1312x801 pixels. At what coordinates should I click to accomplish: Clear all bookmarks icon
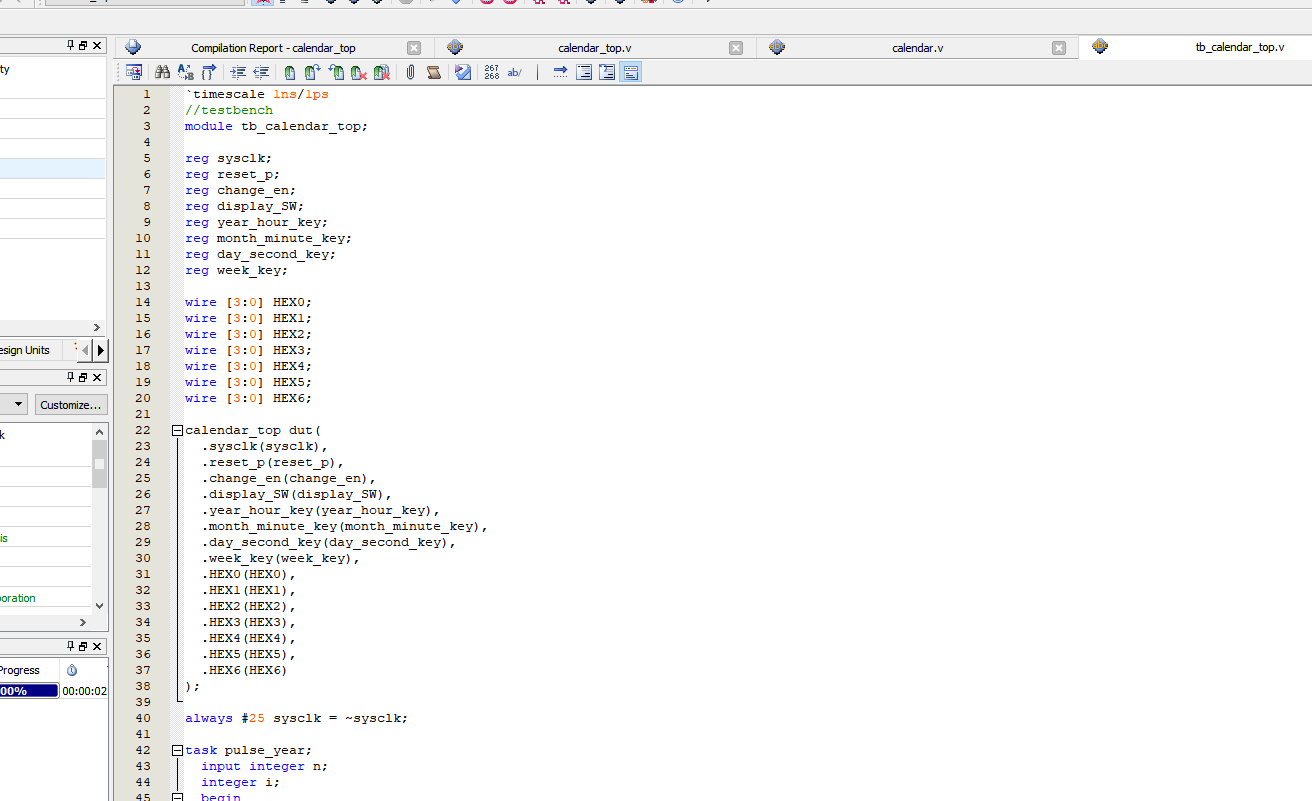point(382,72)
